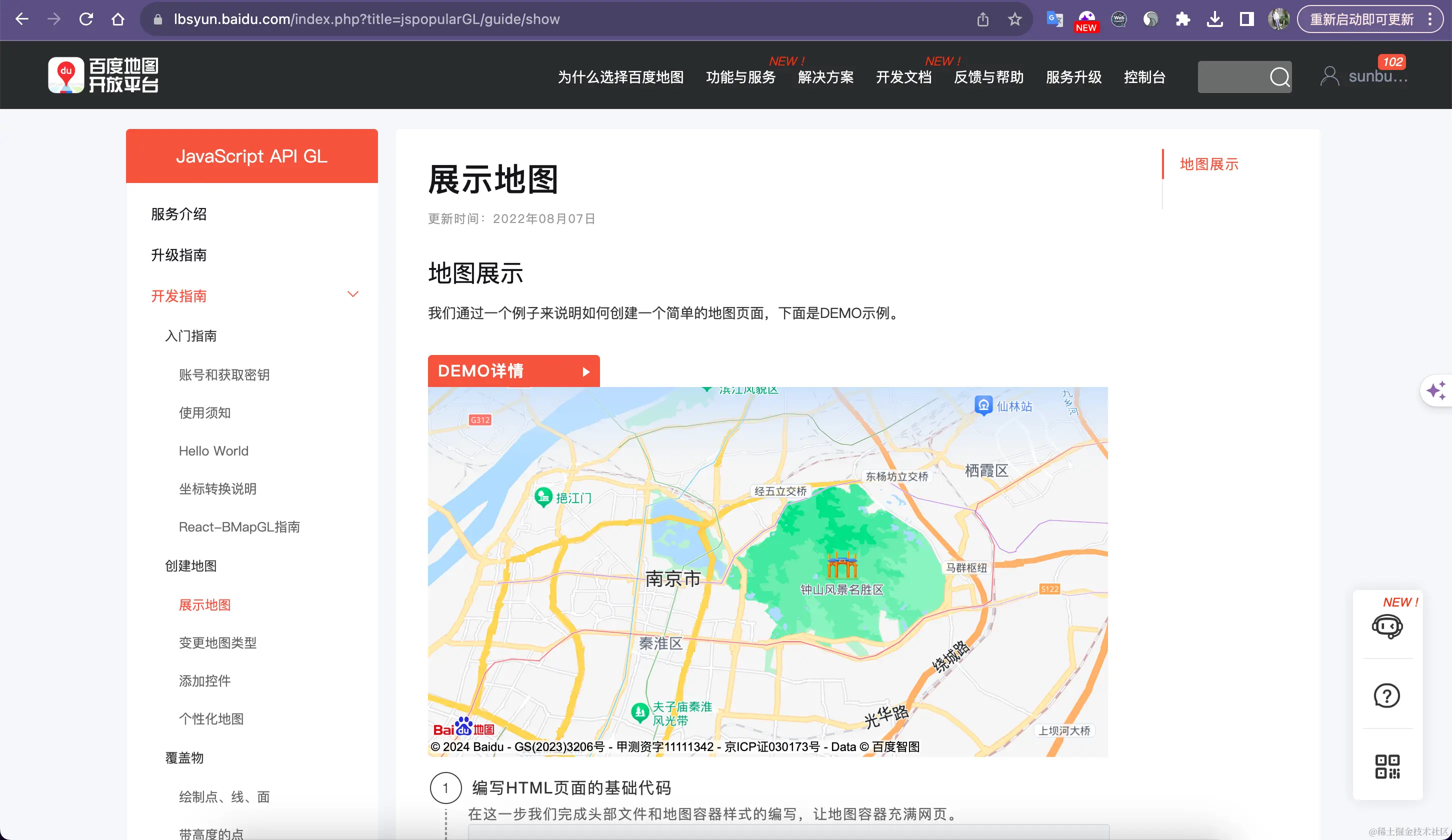Open the extensions puzzle menu
This screenshot has height=840, width=1452.
[x=1183, y=19]
